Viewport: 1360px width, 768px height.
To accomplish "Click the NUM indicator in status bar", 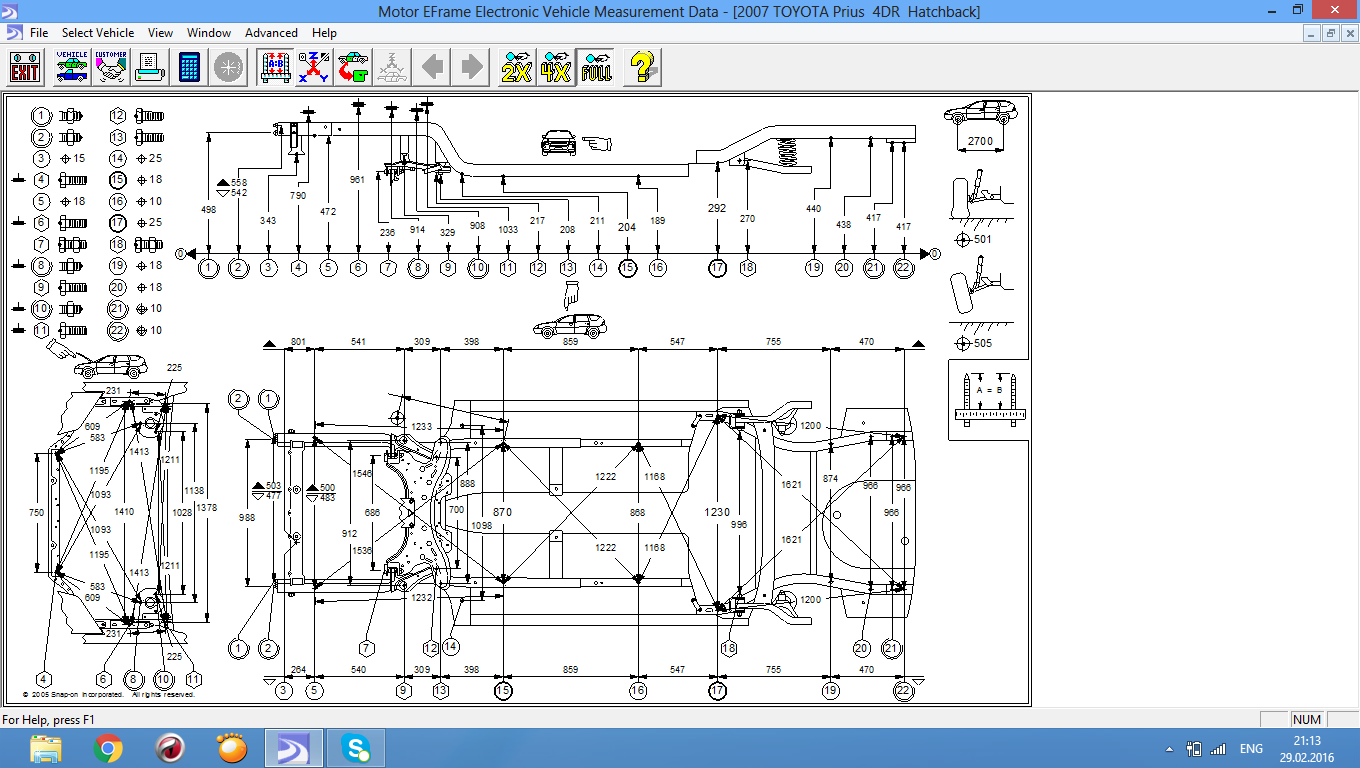I will tap(1306, 720).
